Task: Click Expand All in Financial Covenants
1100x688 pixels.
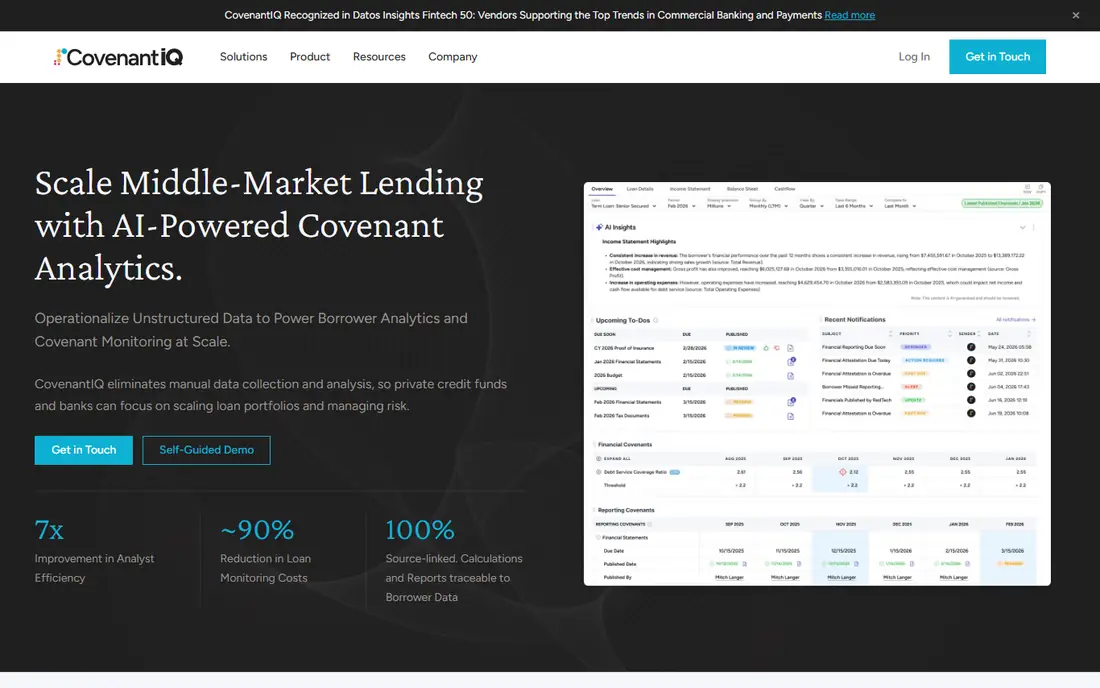Action: [614, 459]
